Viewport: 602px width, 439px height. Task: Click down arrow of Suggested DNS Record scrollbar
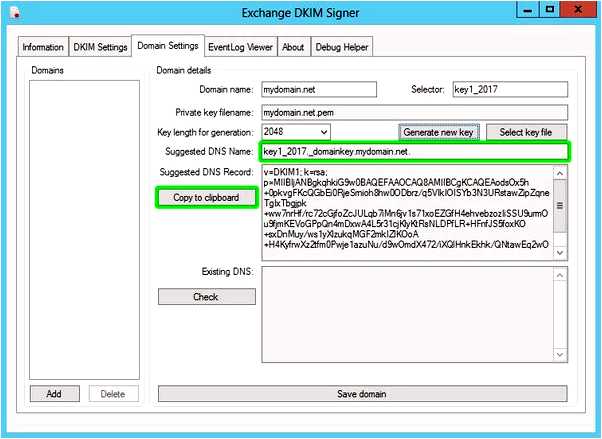coord(560,253)
